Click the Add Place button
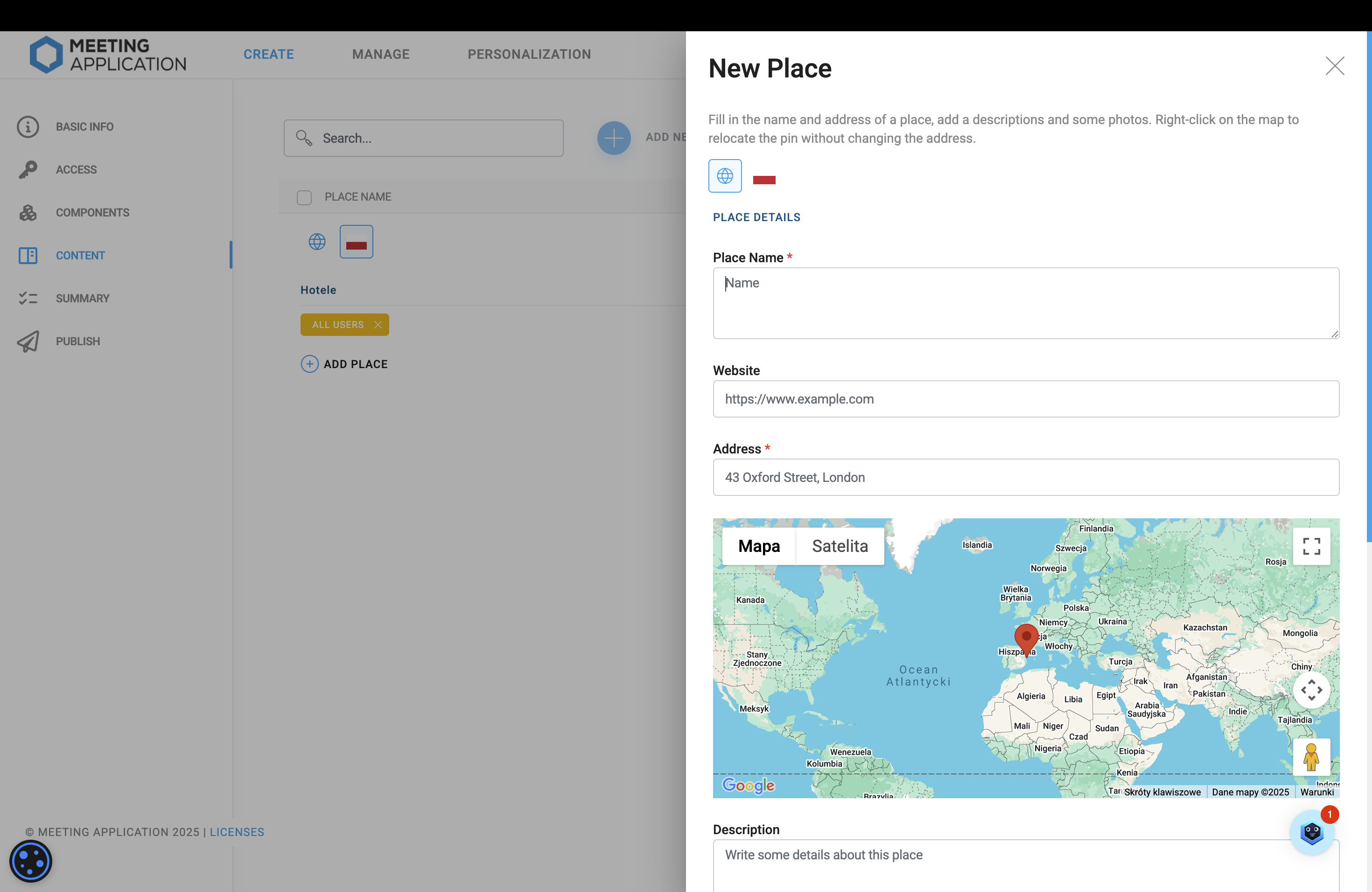 pyautogui.click(x=345, y=364)
